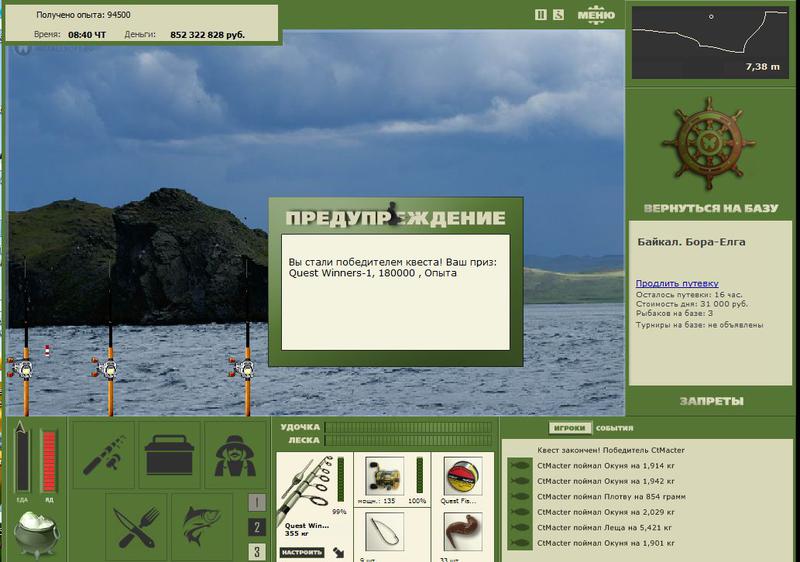Click the pause icon in top bar
Image resolution: width=800 pixels, height=562 pixels.
click(x=541, y=15)
